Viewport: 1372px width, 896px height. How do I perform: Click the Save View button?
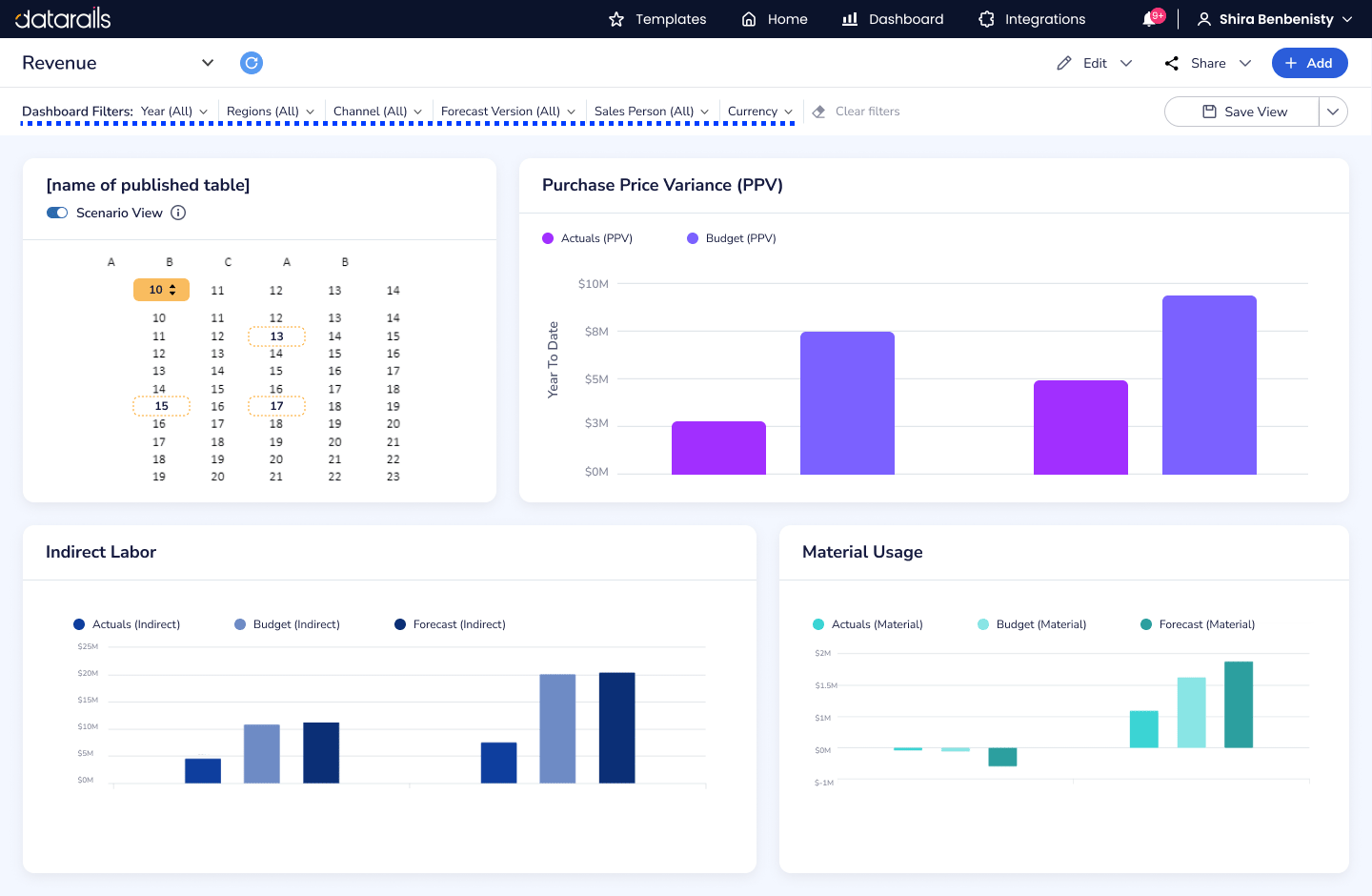(x=1242, y=112)
